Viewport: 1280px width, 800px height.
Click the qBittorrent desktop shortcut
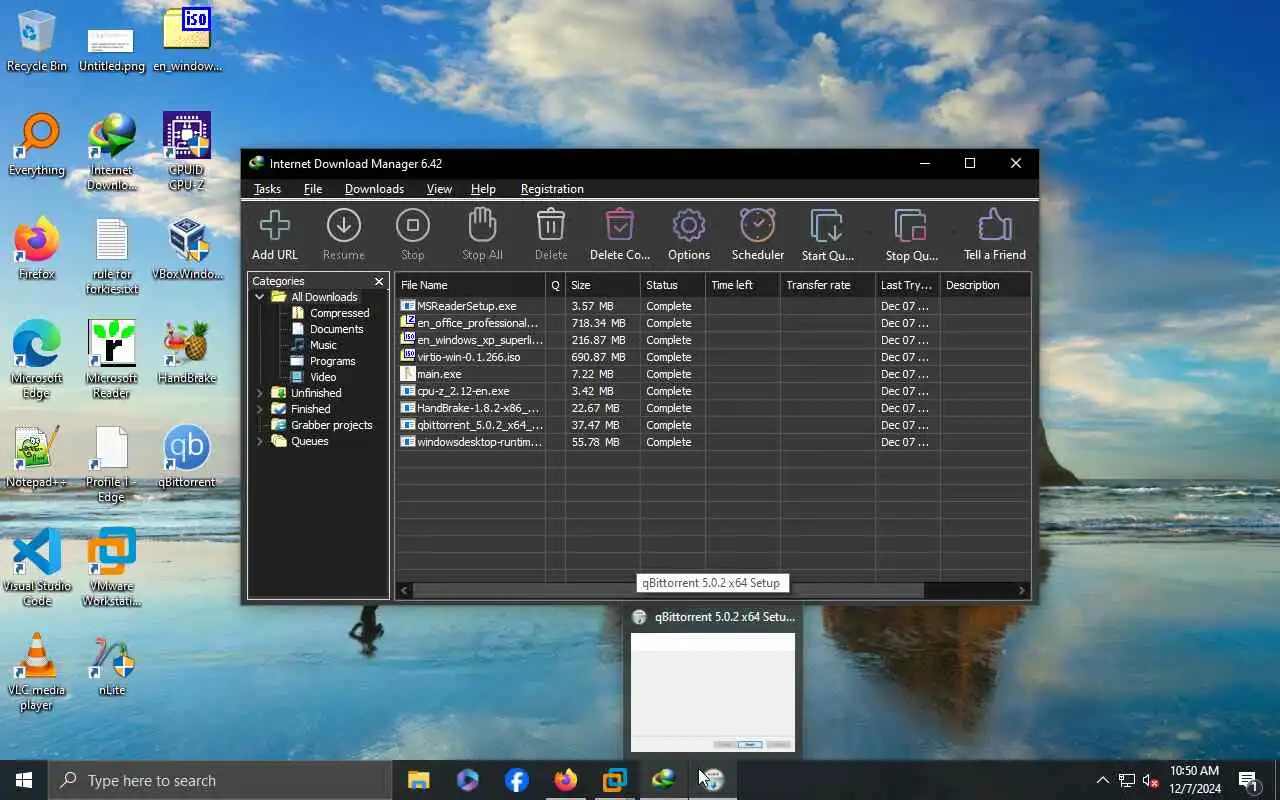pos(187,457)
